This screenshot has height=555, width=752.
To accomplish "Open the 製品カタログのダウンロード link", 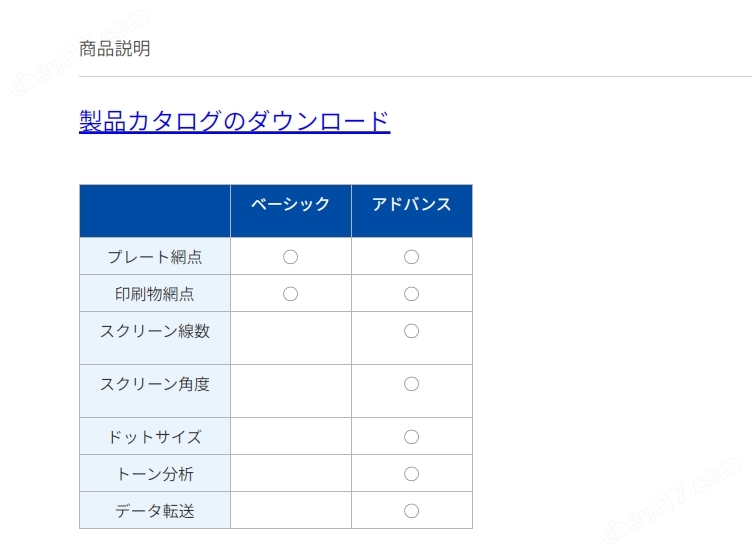I will [235, 121].
